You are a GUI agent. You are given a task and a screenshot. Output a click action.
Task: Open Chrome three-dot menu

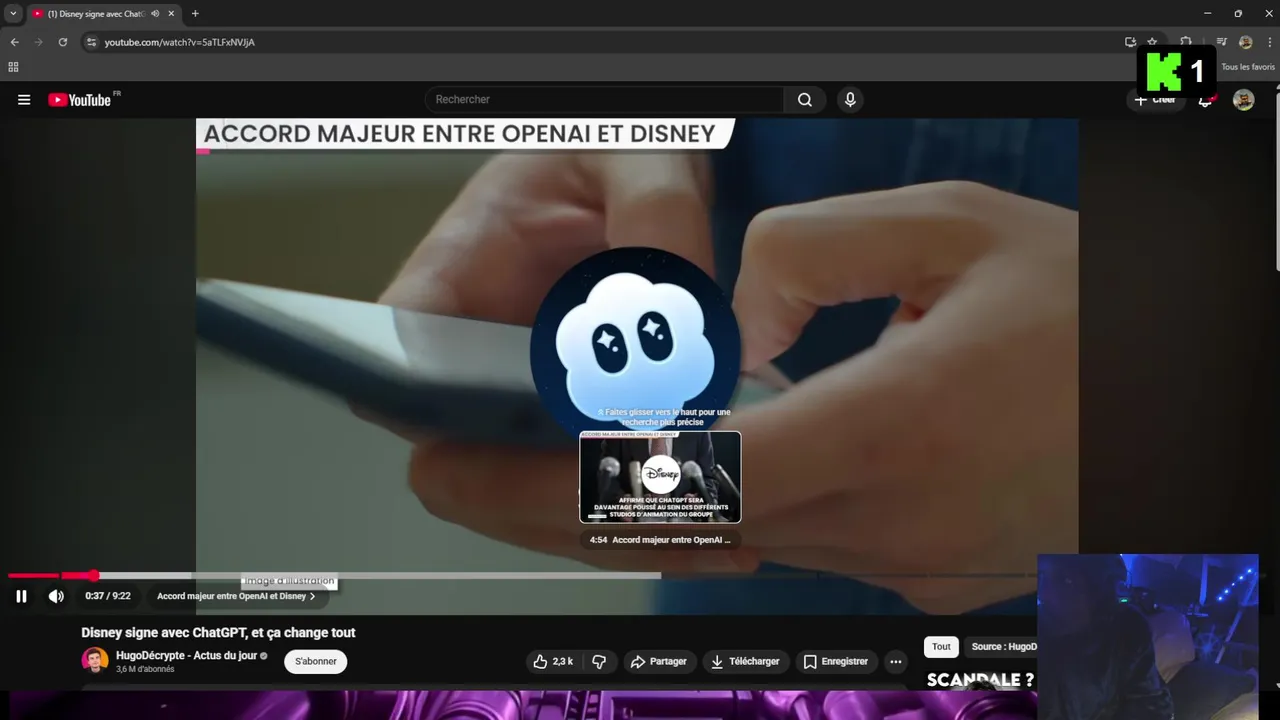click(x=1269, y=42)
